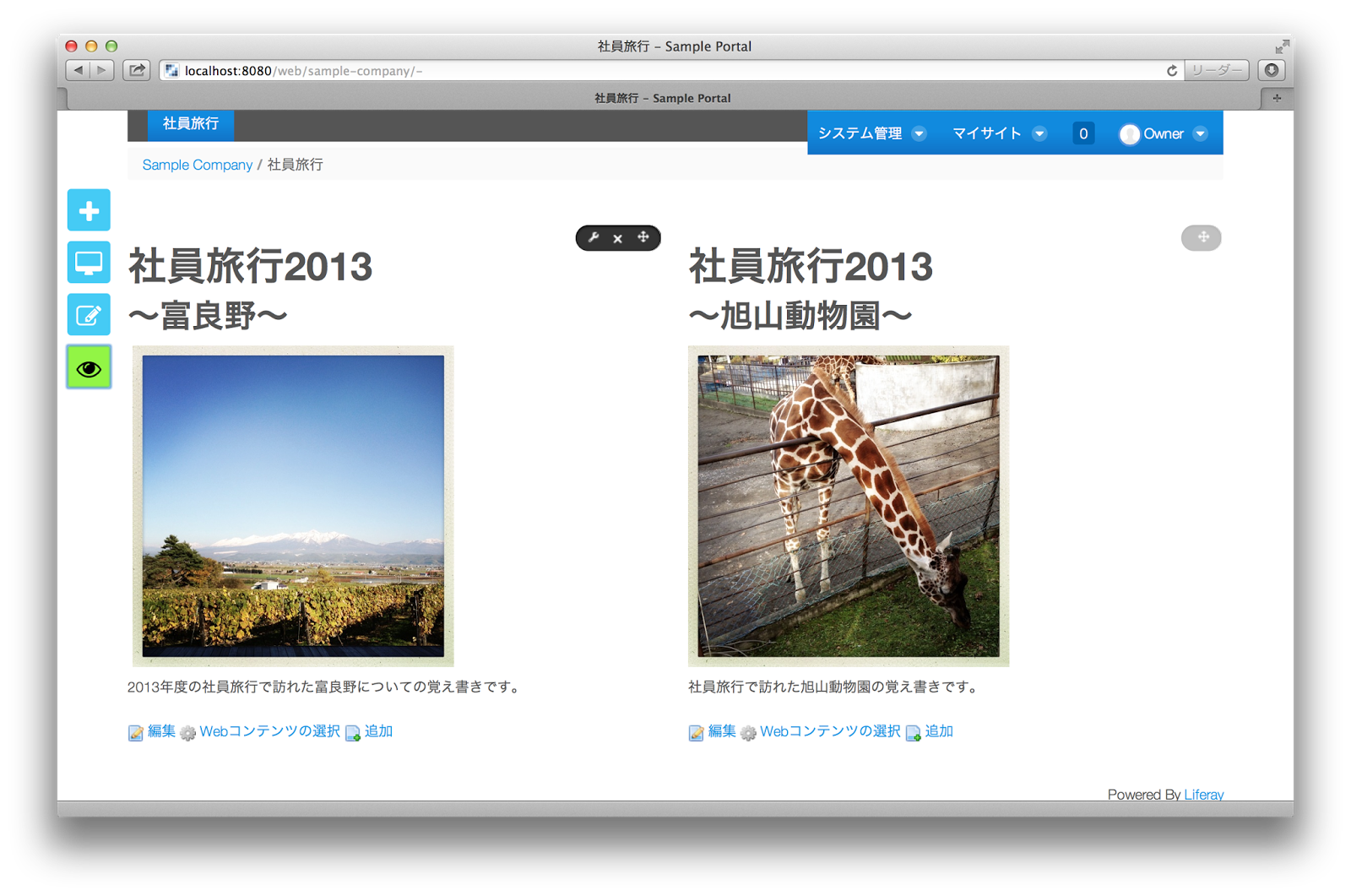
Task: Click 追加 link under Asahiyama article
Action: point(939,731)
